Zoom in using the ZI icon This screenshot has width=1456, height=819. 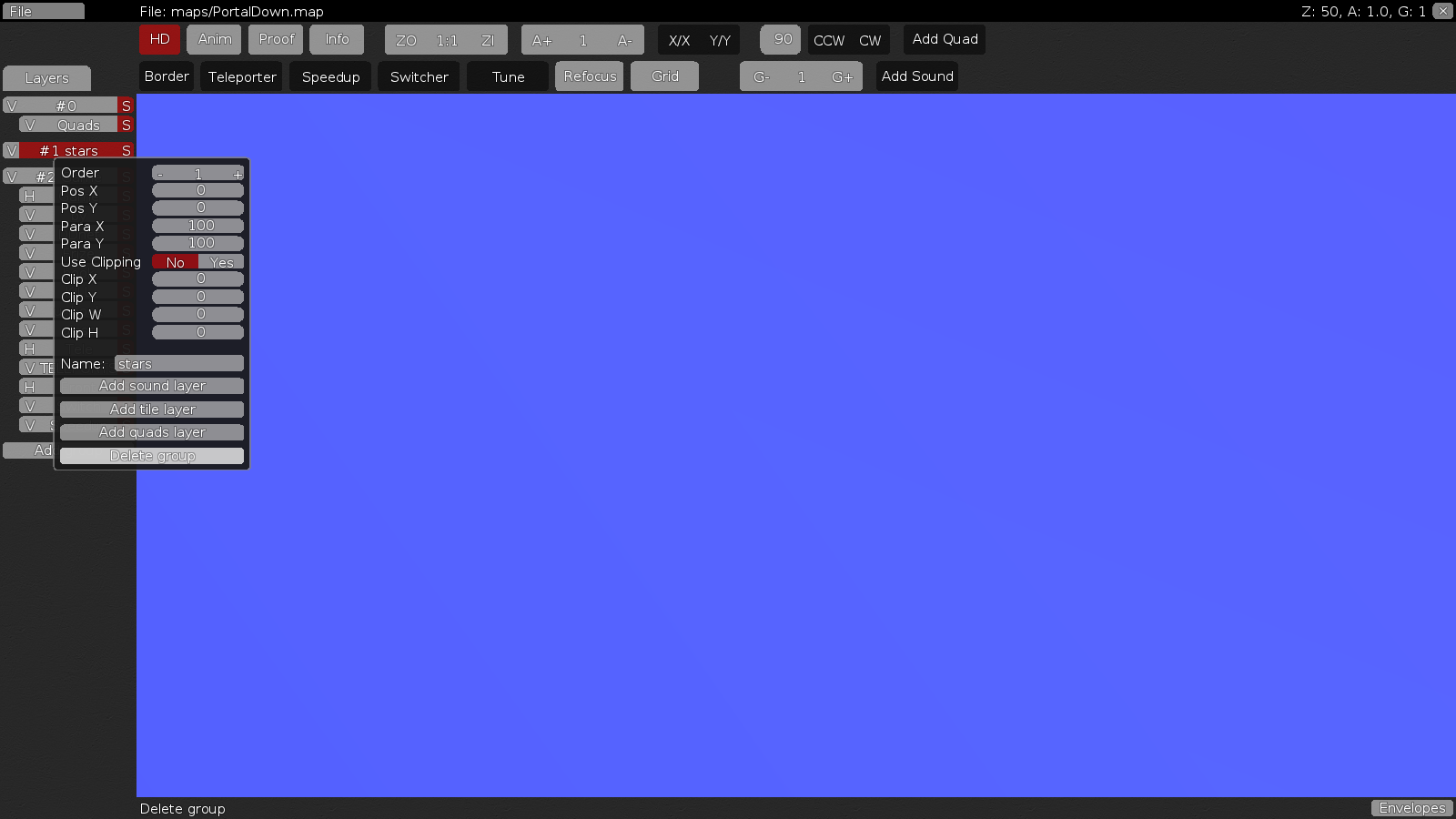tap(487, 39)
